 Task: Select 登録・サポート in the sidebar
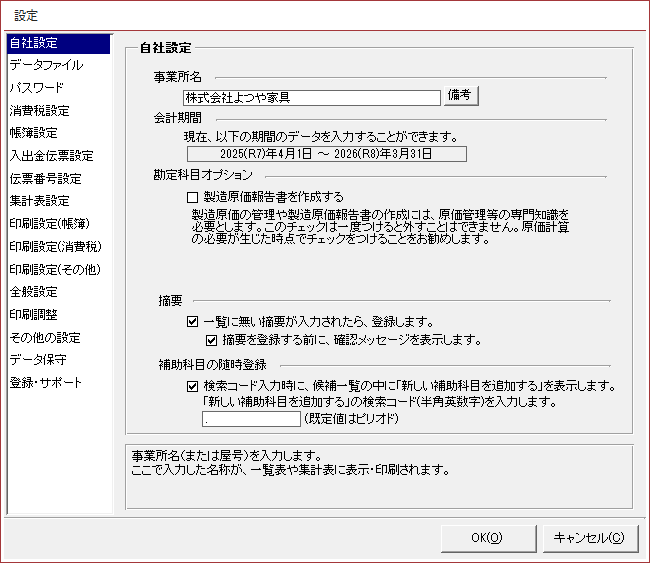[x=46, y=383]
